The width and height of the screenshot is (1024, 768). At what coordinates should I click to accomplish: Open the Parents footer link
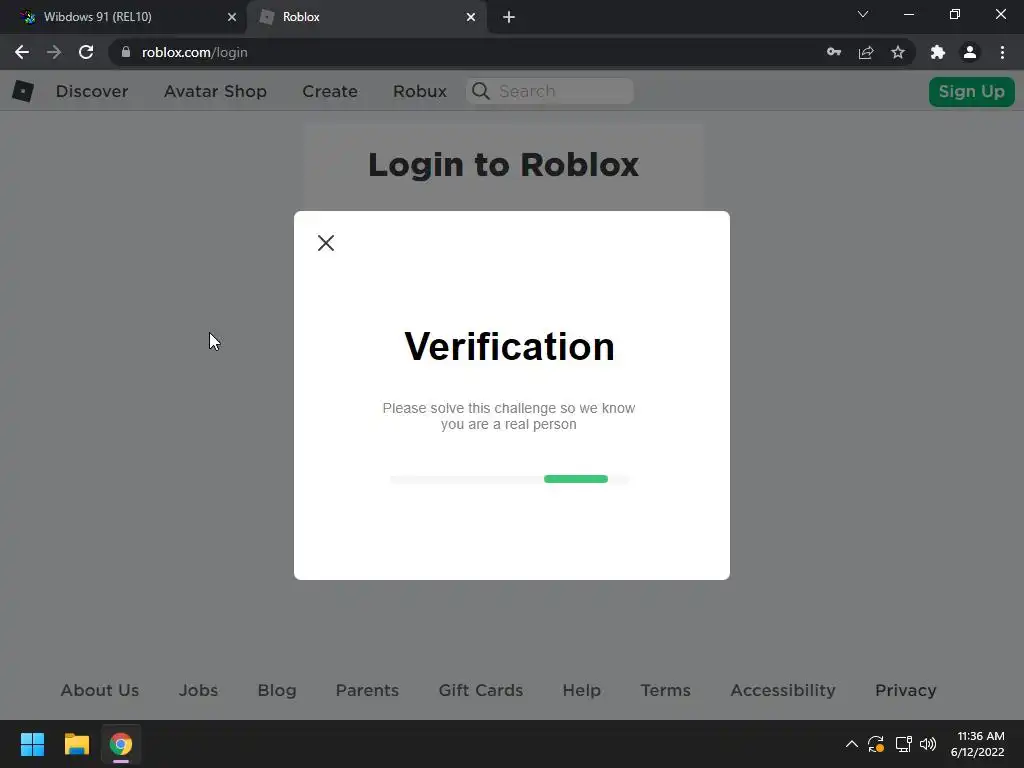click(x=367, y=690)
